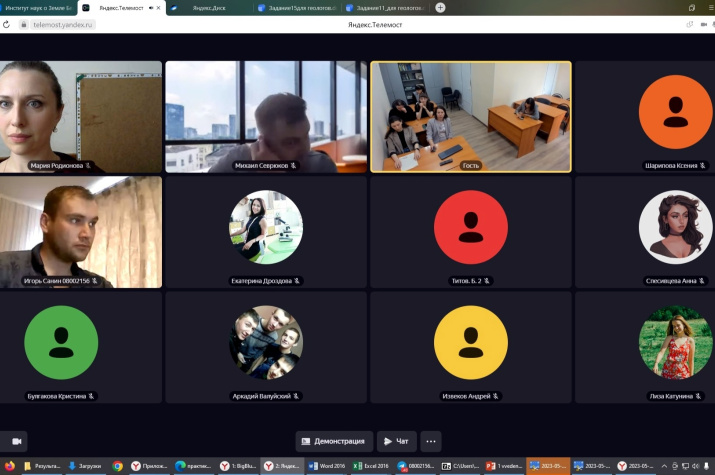The height and width of the screenshot is (475, 715).
Task: Click the speaker icon on the Телемост tab
Action: (150, 7)
